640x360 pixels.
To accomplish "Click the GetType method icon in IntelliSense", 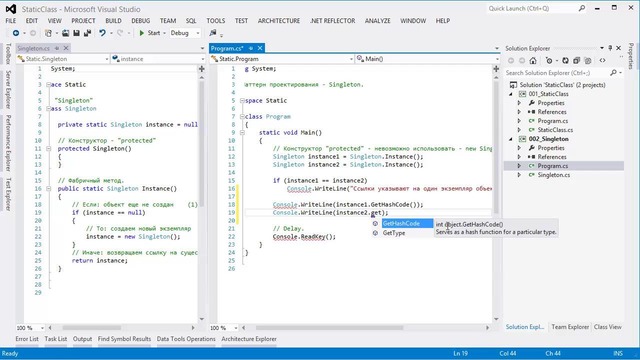I will coord(375,233).
